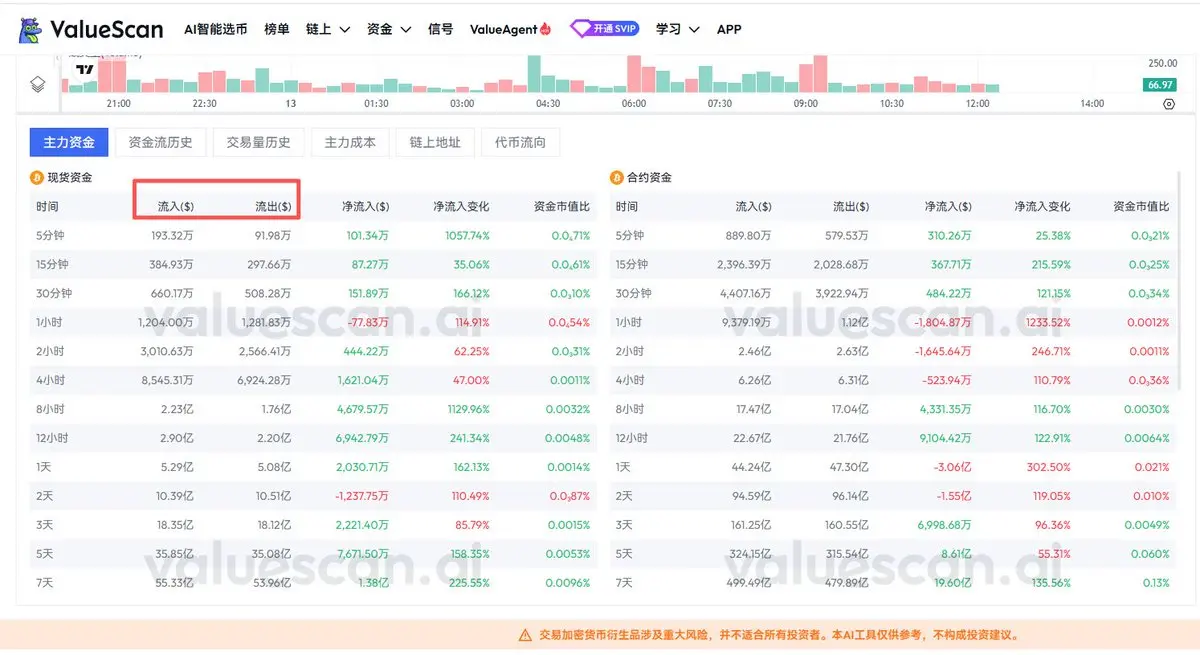Click the 1.38亿 seven-day net inflow
This screenshot has height=655, width=1200.
point(374,584)
